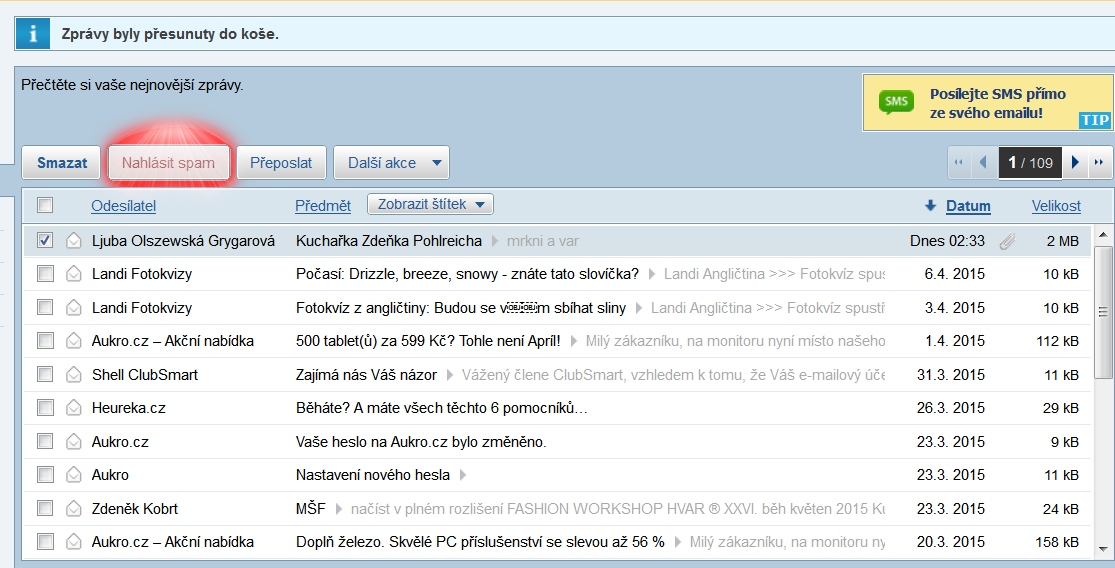
Task: Click the attachment paperclip icon on first message
Action: click(x=1007, y=241)
